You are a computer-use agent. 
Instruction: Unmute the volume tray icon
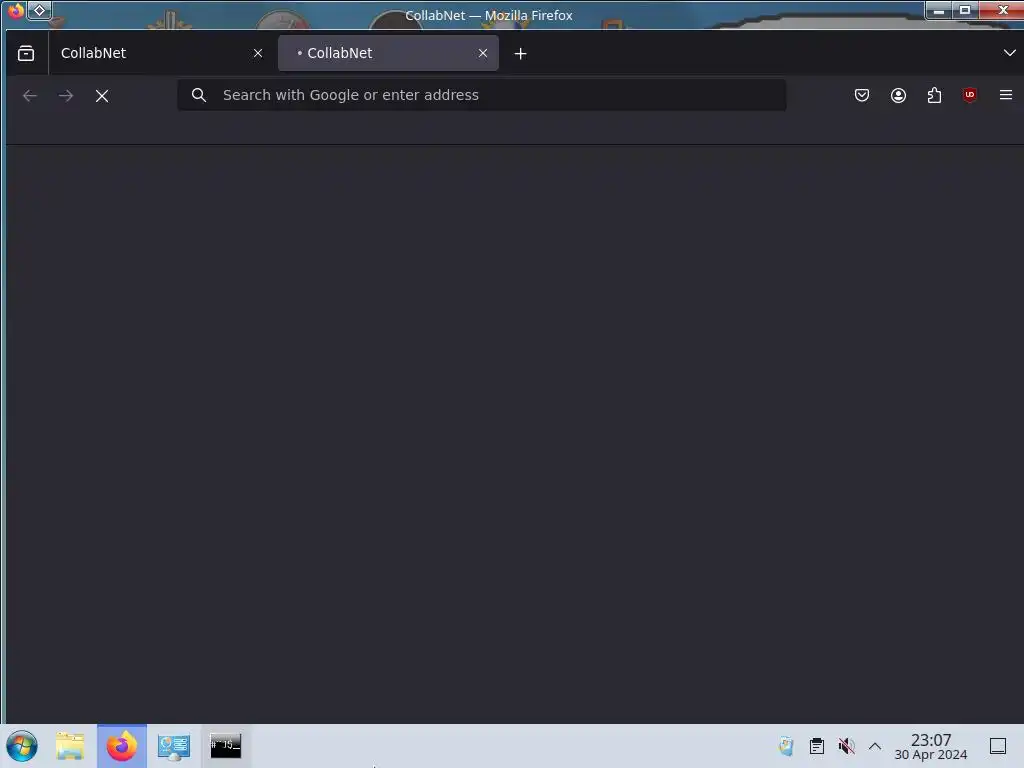[x=846, y=746]
